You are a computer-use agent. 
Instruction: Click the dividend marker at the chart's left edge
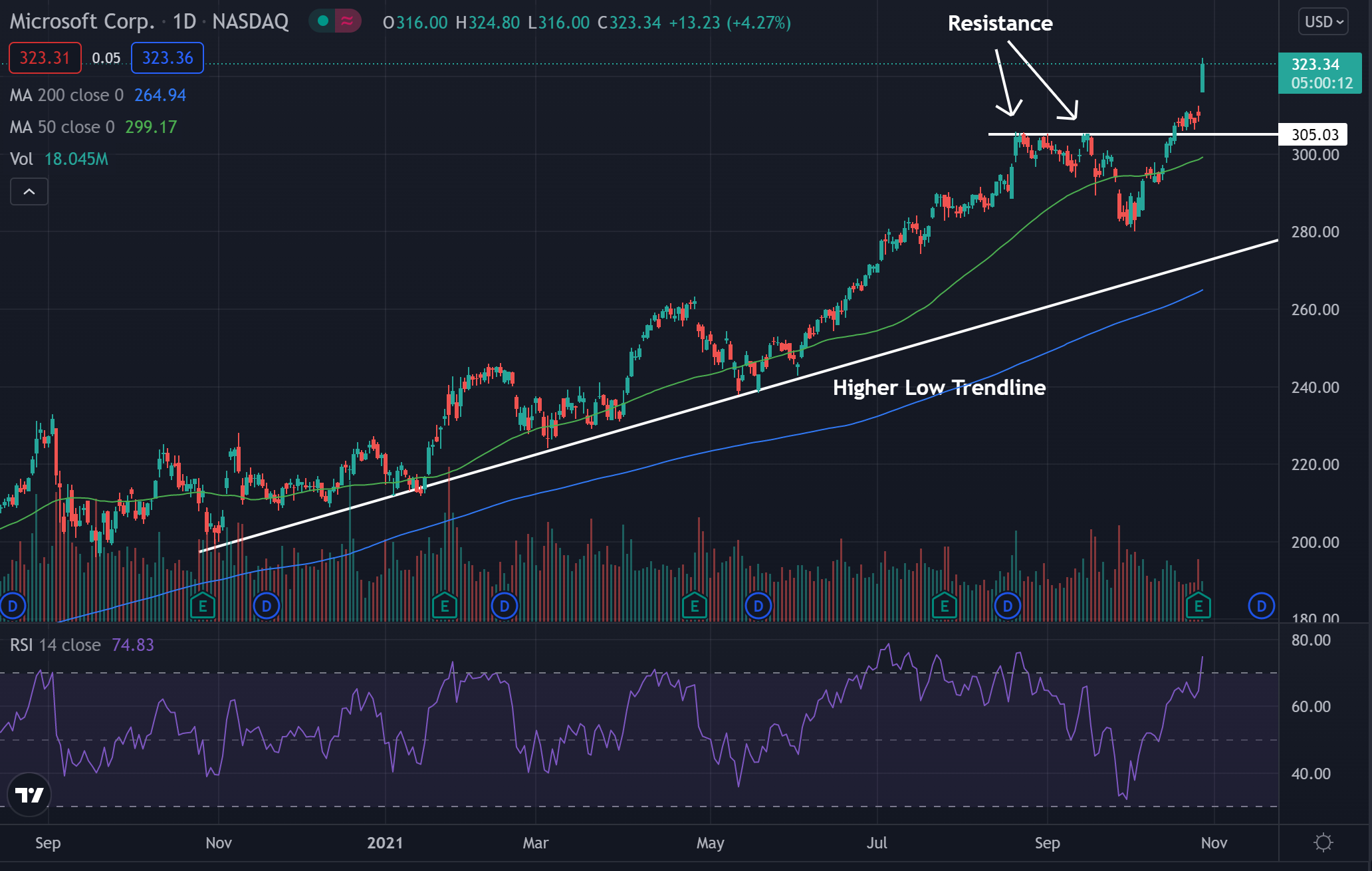point(12,606)
